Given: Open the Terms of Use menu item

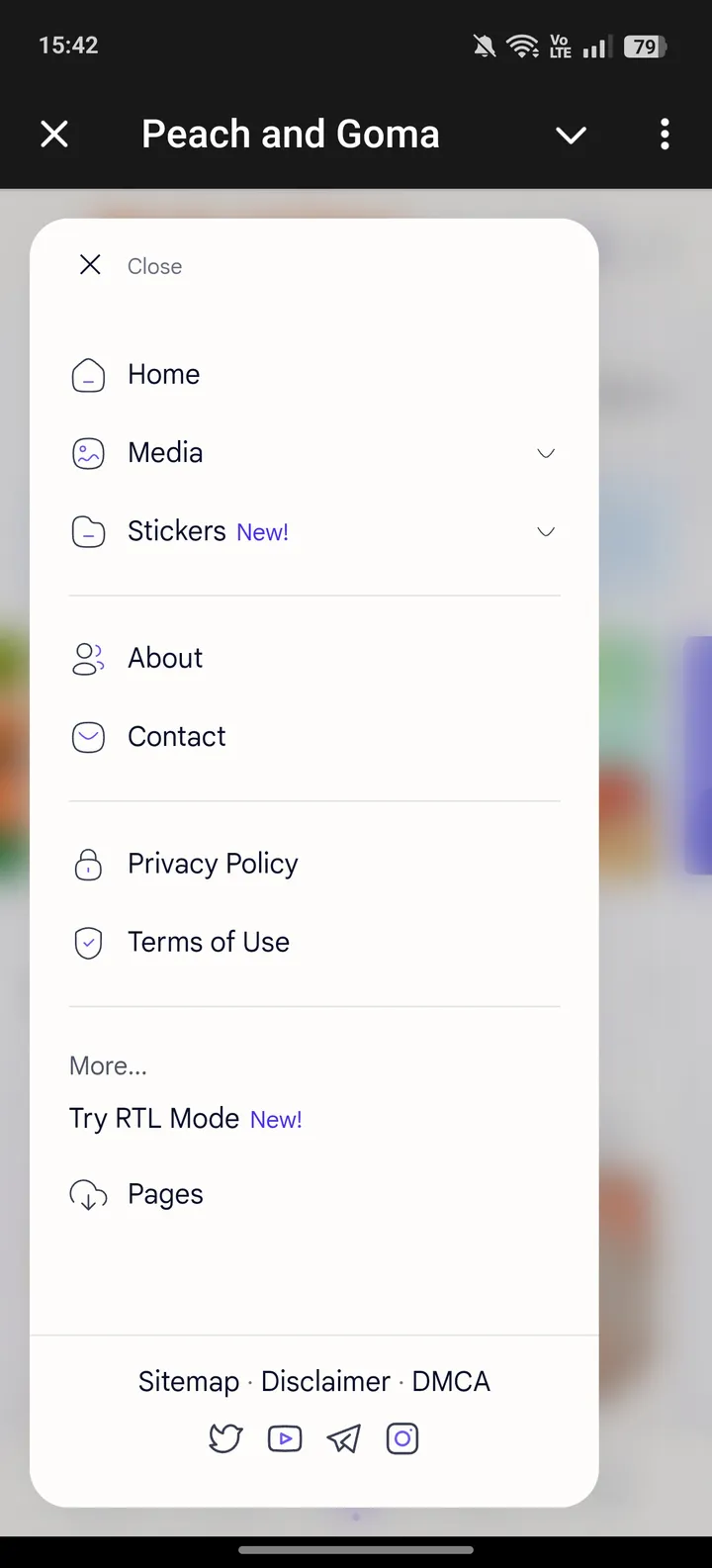Looking at the screenshot, I should (x=209, y=943).
